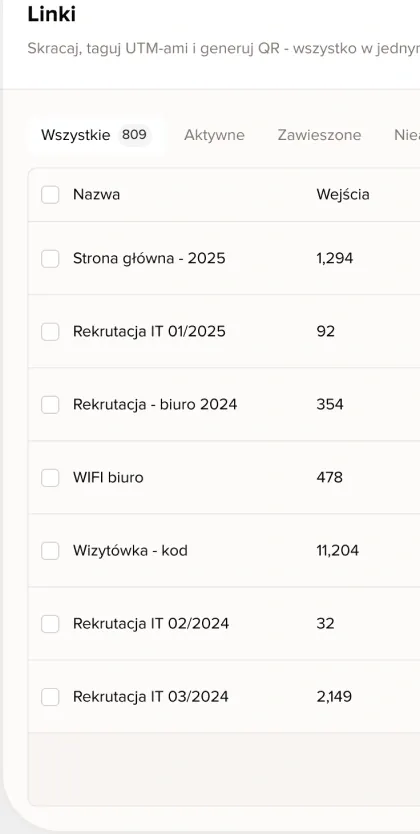Check the Wizytówka - kod checkbox

(x=50, y=551)
